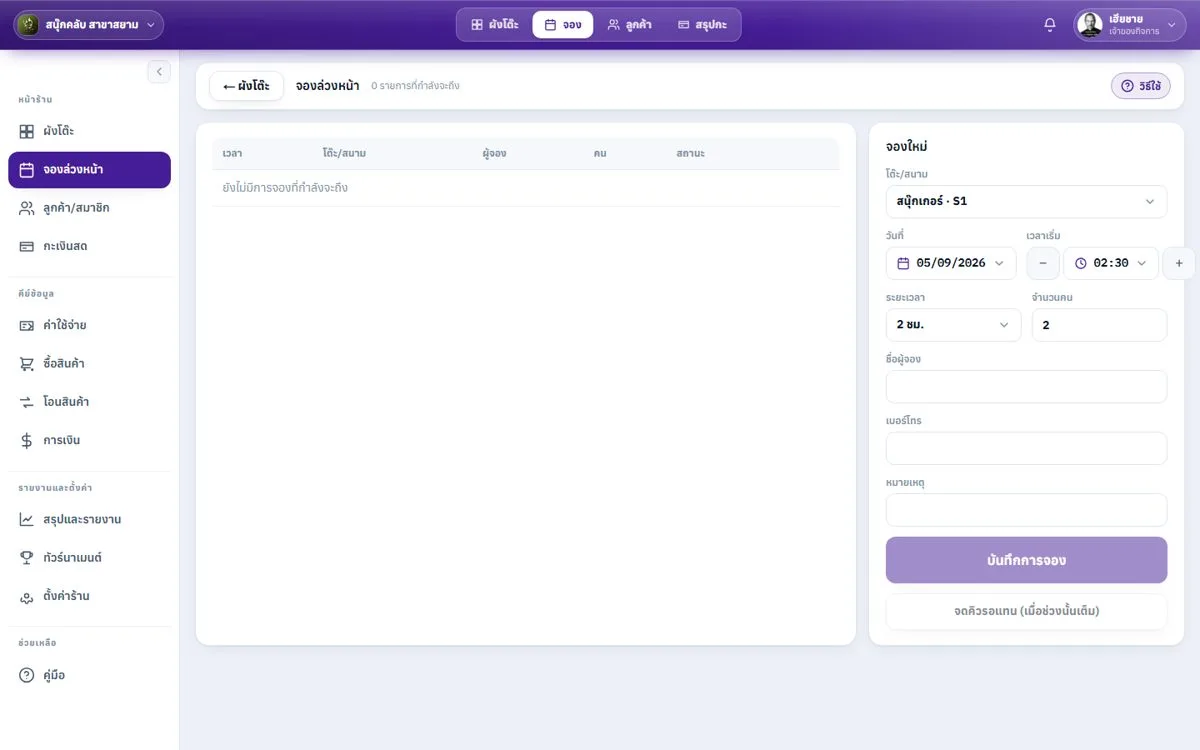Open กะเงินสด in the sidebar
The image size is (1200, 750).
pos(89,246)
